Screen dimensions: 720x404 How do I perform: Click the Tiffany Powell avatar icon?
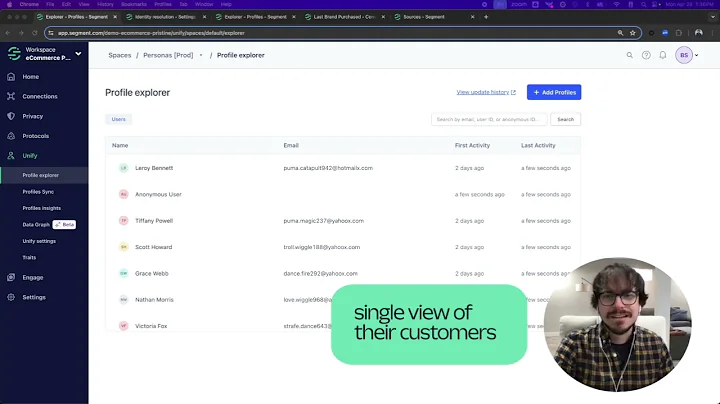(124, 221)
